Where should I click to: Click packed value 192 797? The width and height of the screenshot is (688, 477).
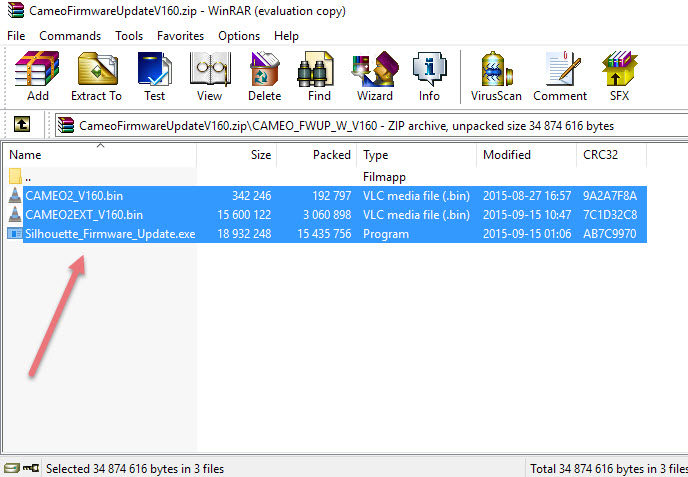coord(331,196)
